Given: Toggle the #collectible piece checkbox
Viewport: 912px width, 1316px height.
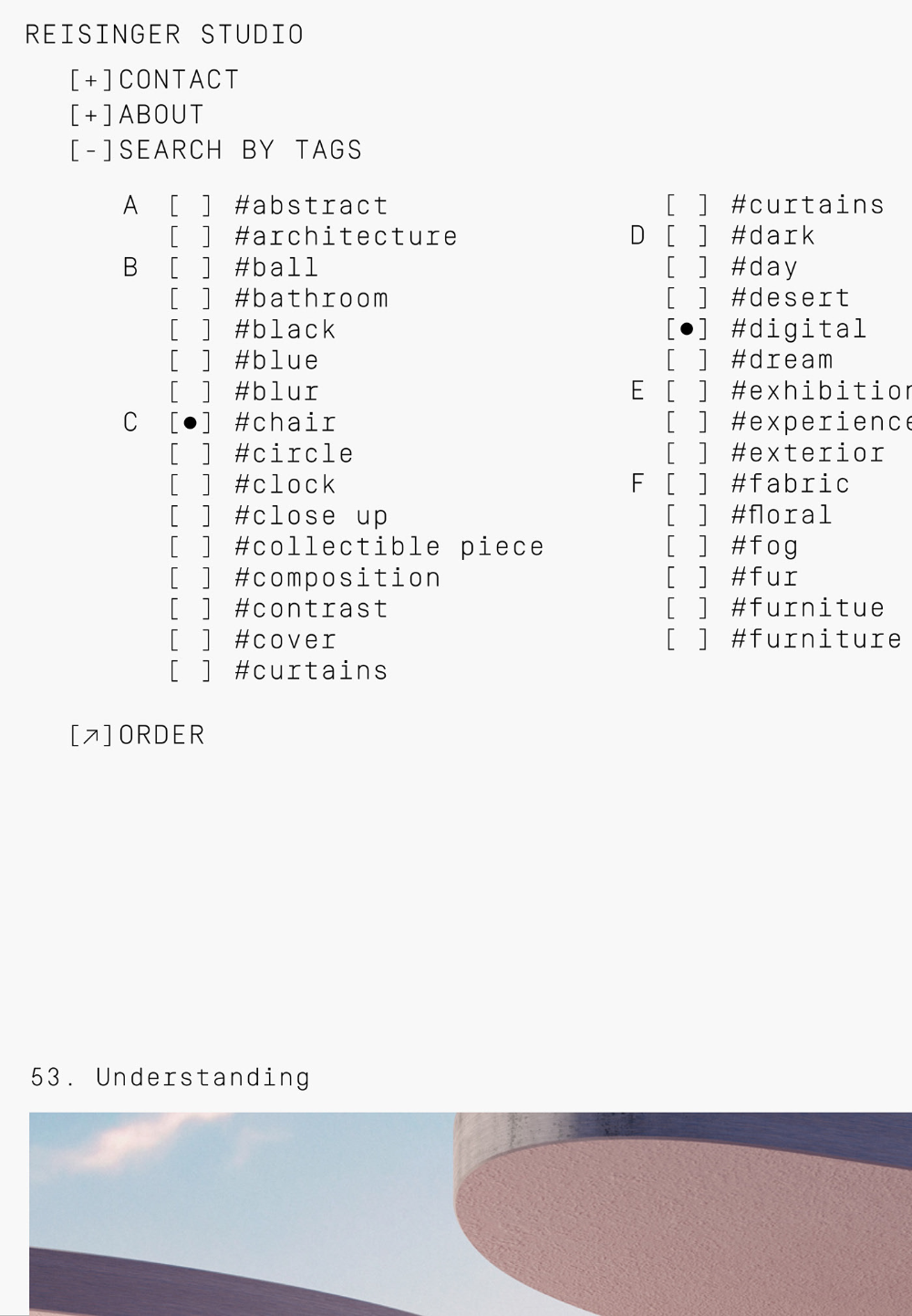Looking at the screenshot, I should (190, 547).
